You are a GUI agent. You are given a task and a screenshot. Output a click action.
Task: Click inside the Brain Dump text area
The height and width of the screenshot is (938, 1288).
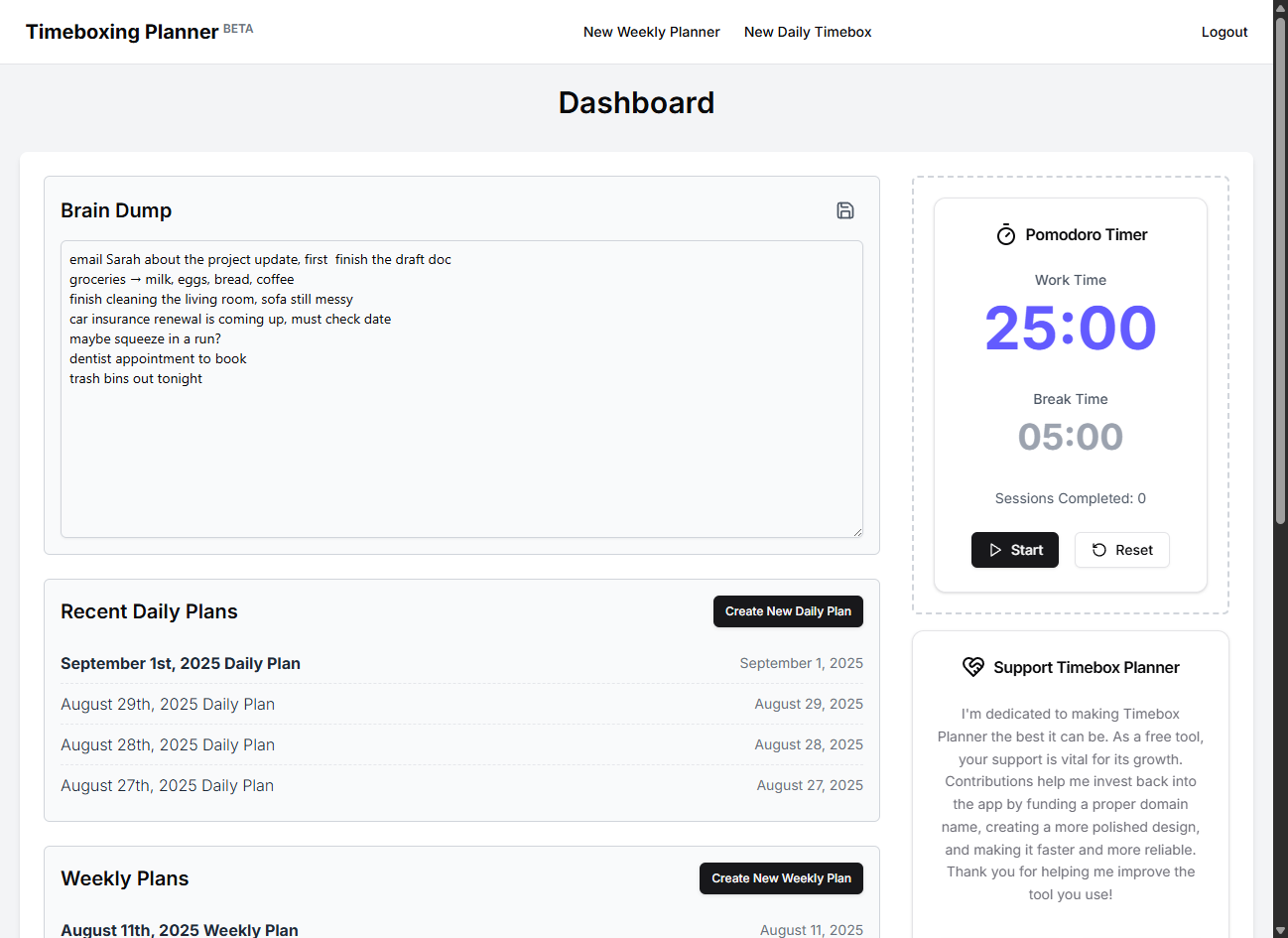[461, 387]
